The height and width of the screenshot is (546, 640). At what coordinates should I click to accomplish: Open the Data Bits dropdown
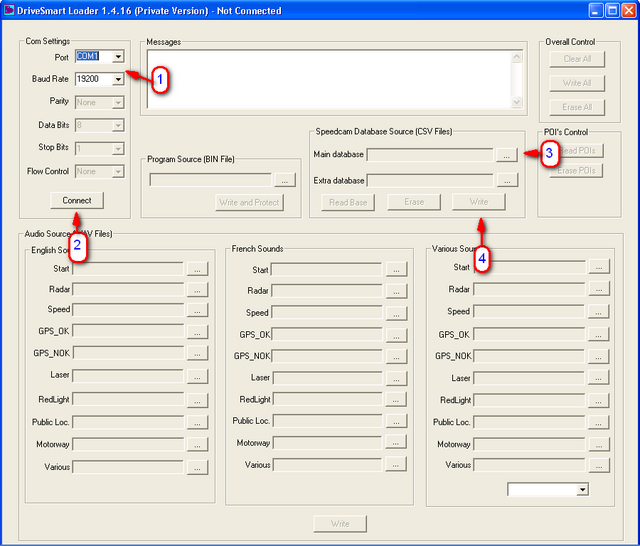[118, 125]
